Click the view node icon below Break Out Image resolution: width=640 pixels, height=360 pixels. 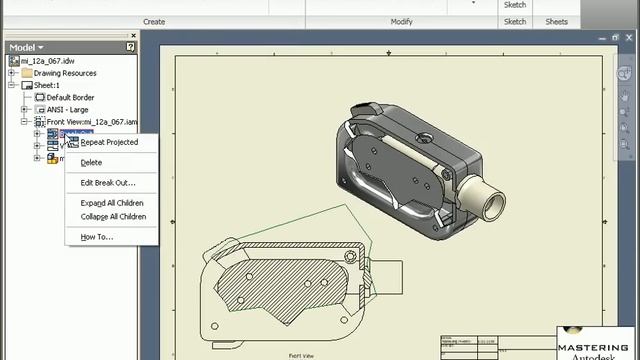[x=53, y=146]
